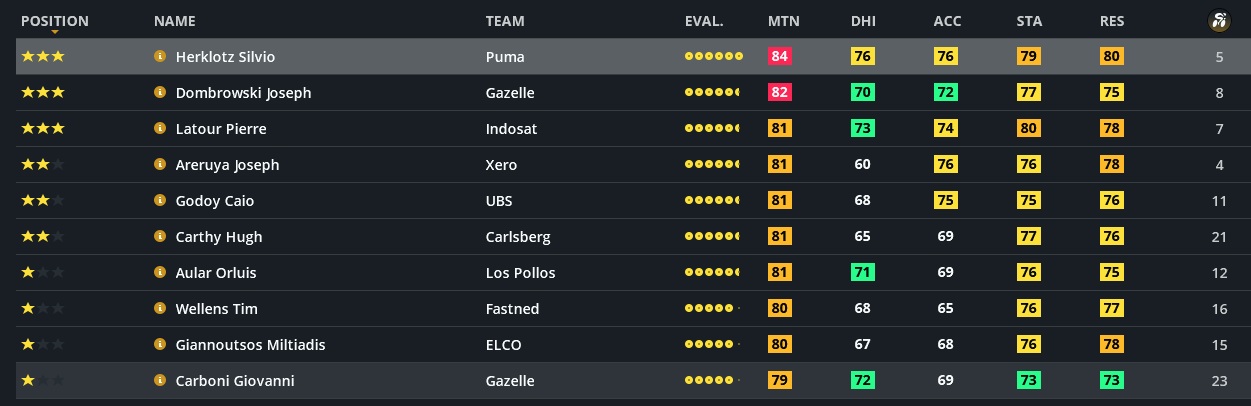
Task: Click info icon next to Areruya Joseph
Action: [159, 165]
